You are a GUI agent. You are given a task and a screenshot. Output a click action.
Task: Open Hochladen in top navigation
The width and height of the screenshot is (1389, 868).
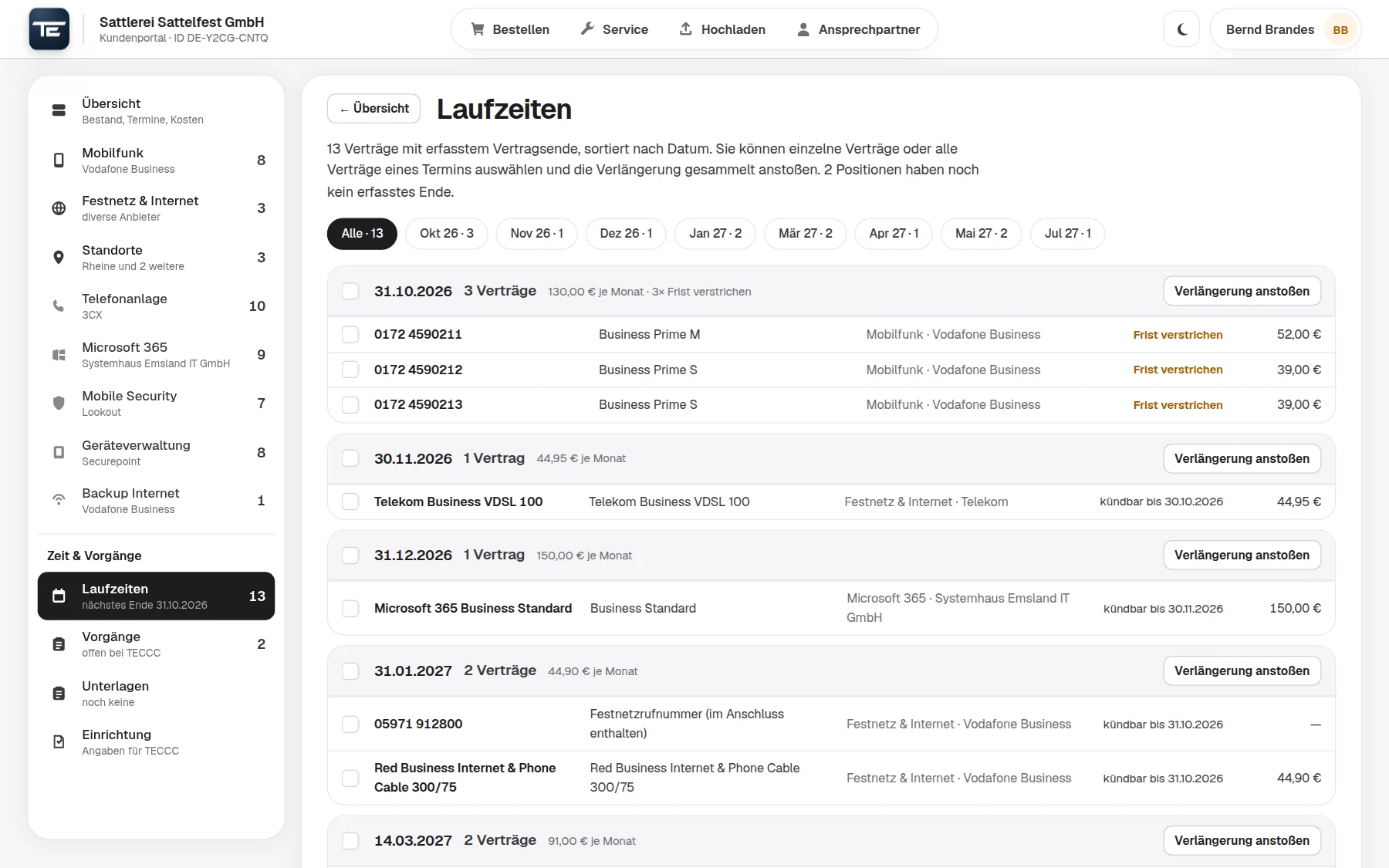[722, 29]
